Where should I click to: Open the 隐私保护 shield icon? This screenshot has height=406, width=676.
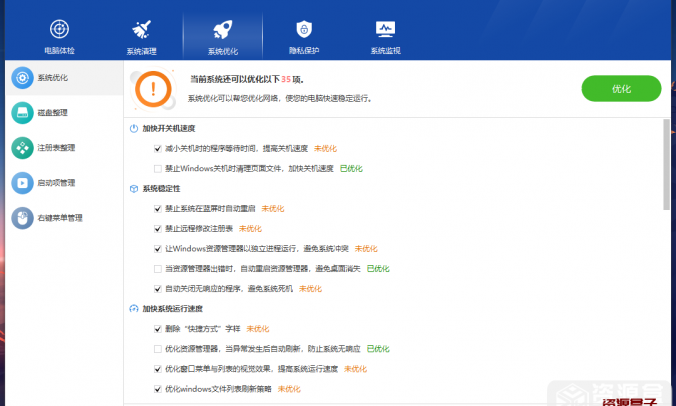pos(304,29)
